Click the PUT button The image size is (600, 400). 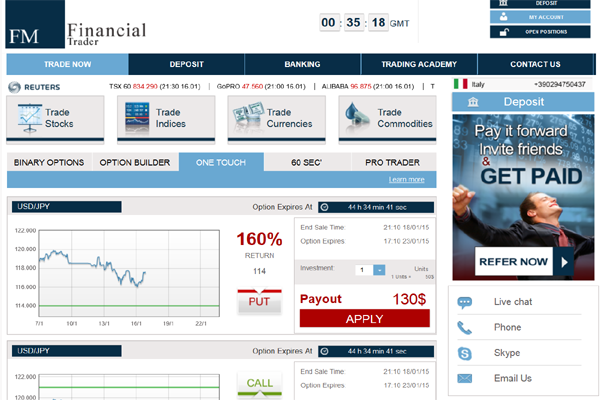pos(259,301)
